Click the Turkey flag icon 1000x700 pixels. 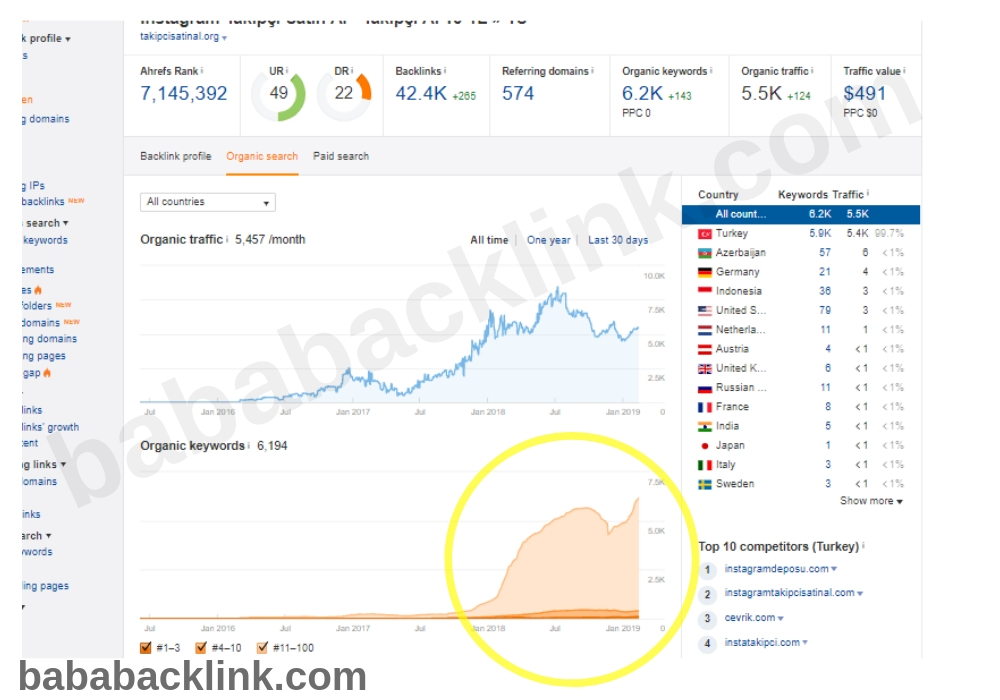pos(705,234)
